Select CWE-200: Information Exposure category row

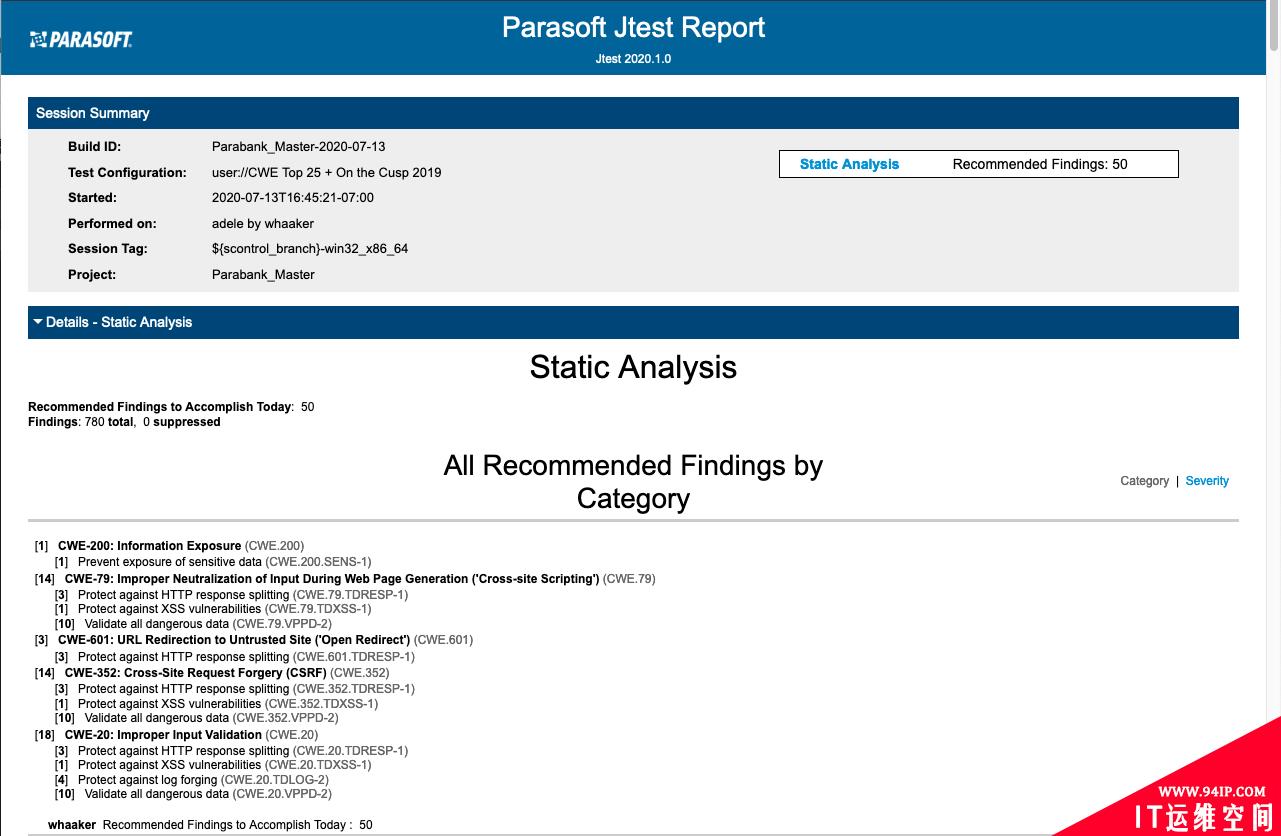[169, 546]
